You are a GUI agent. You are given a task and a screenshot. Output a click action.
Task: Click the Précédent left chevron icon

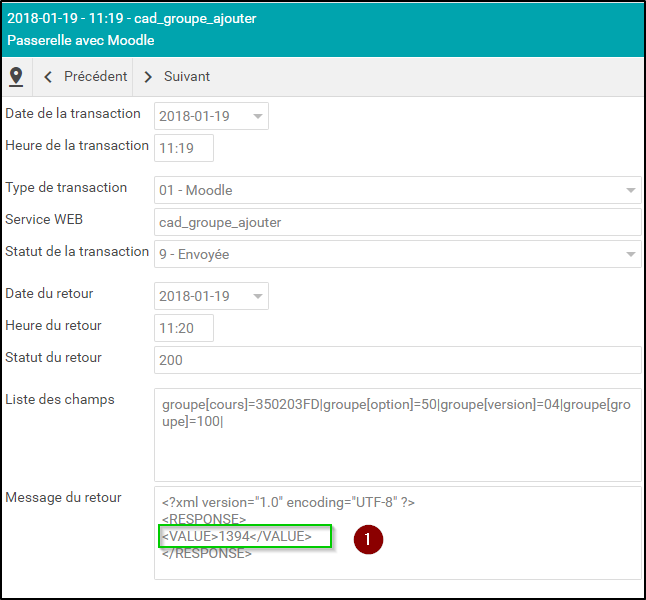(48, 77)
